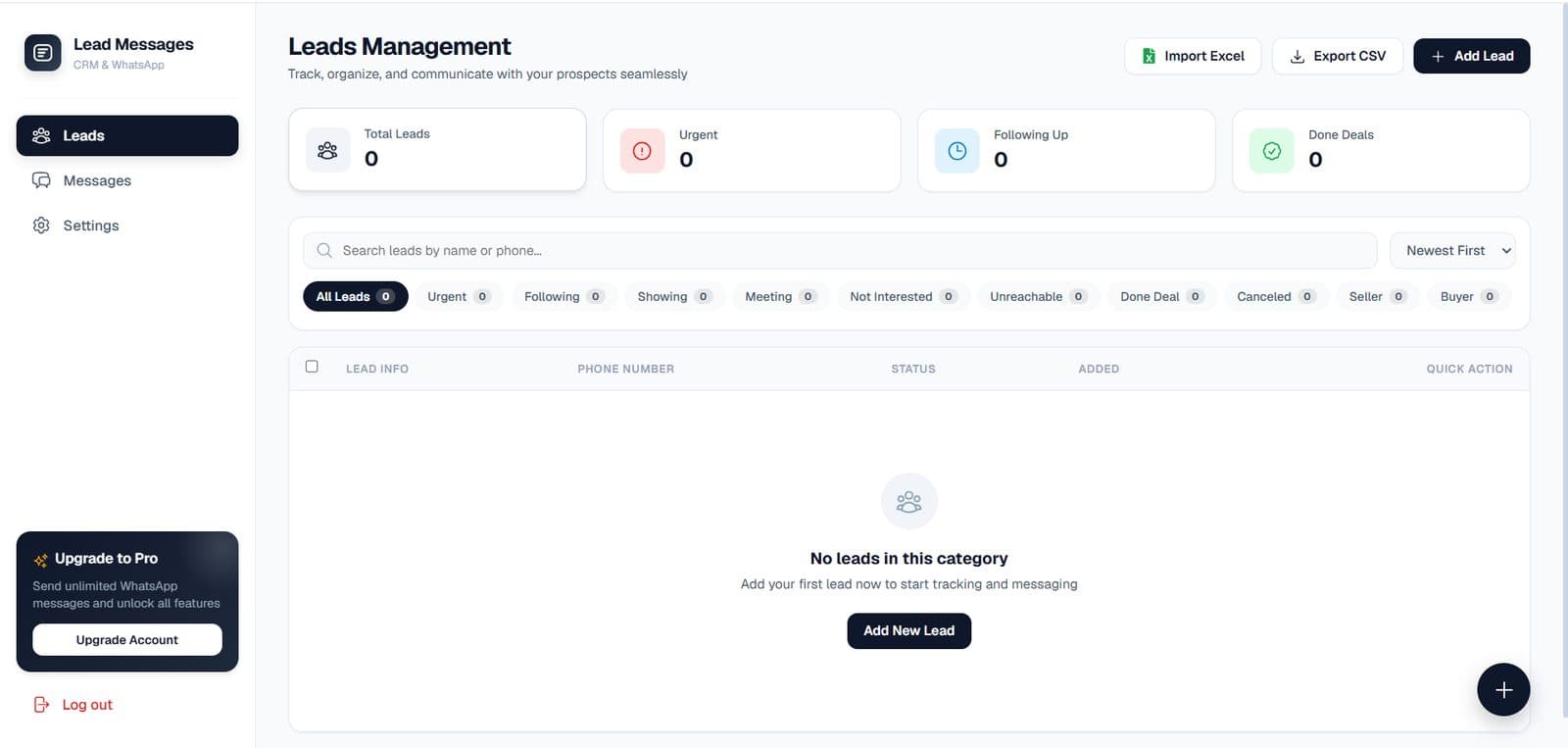This screenshot has height=748, width=1568.
Task: Click the Import Excel button
Action: click(x=1194, y=56)
